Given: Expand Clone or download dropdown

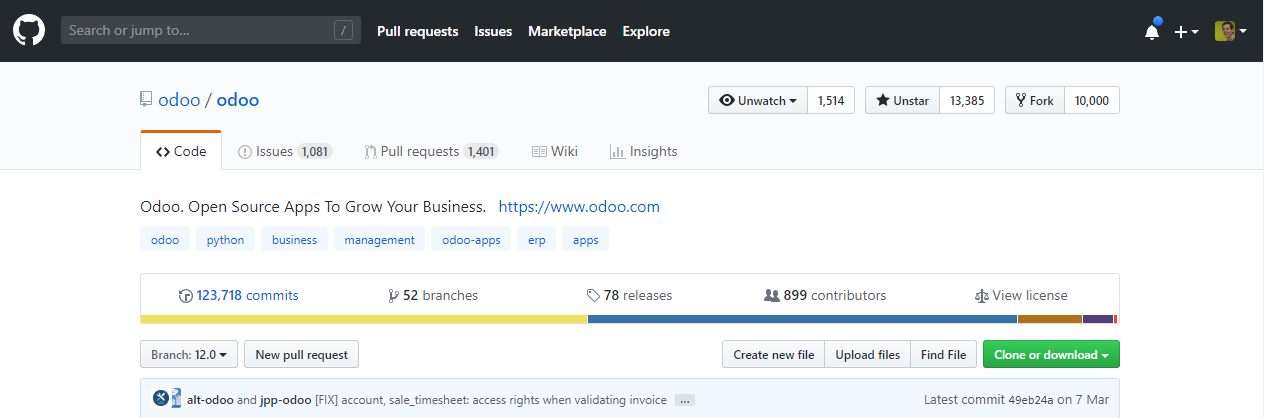Looking at the screenshot, I should point(1051,354).
